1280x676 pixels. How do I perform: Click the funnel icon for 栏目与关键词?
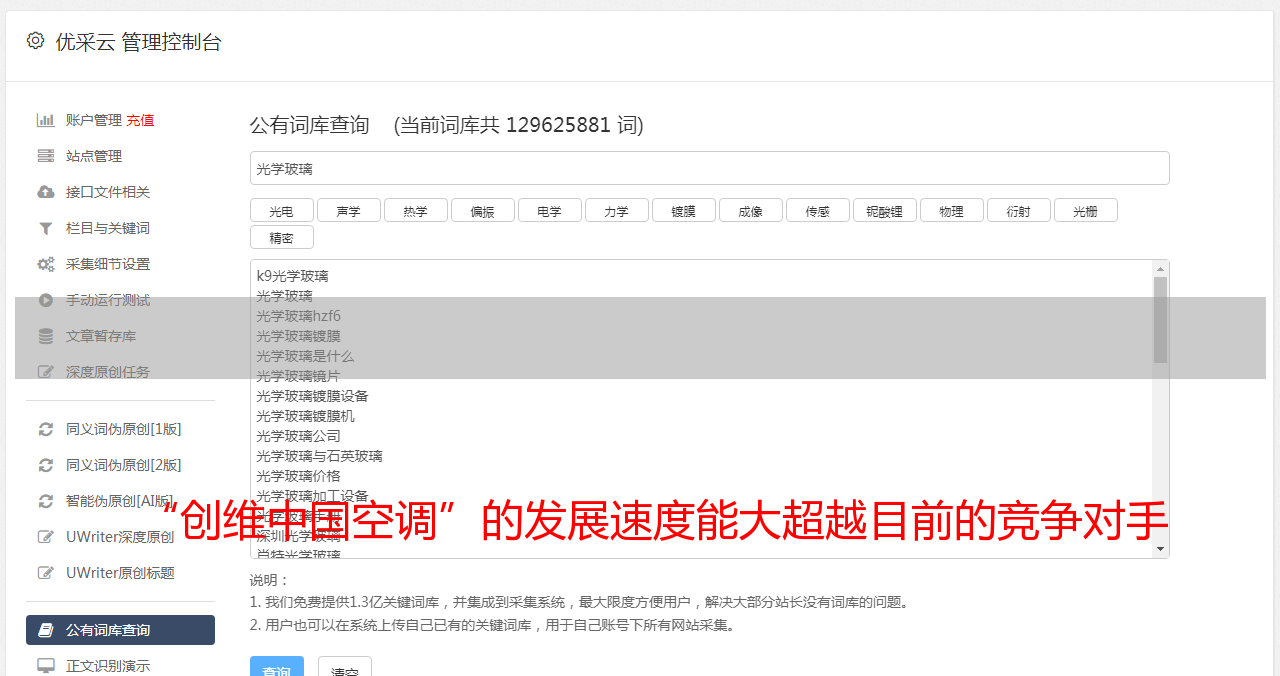[x=45, y=228]
